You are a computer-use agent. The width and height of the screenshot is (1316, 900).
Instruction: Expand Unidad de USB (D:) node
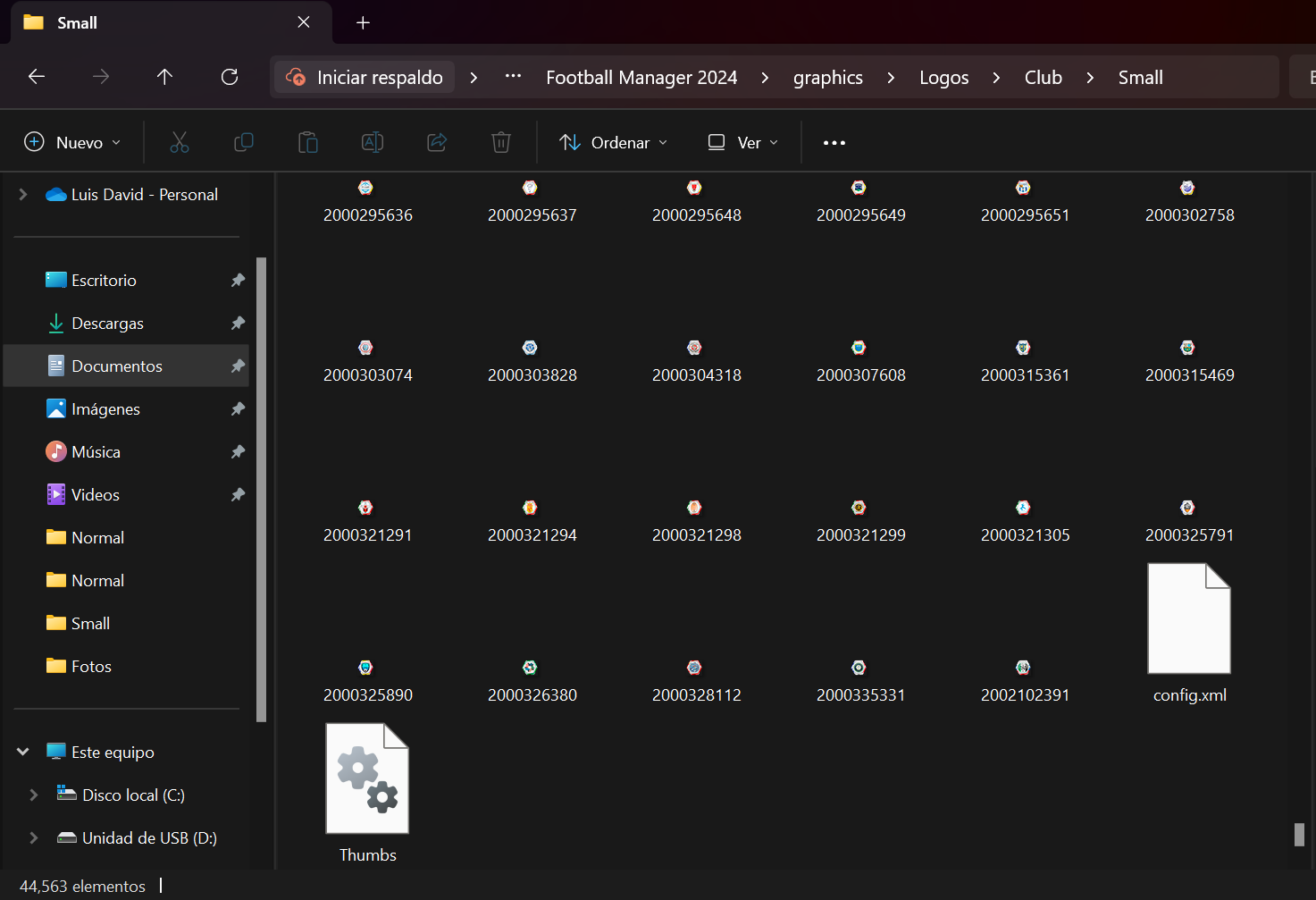[x=34, y=837]
